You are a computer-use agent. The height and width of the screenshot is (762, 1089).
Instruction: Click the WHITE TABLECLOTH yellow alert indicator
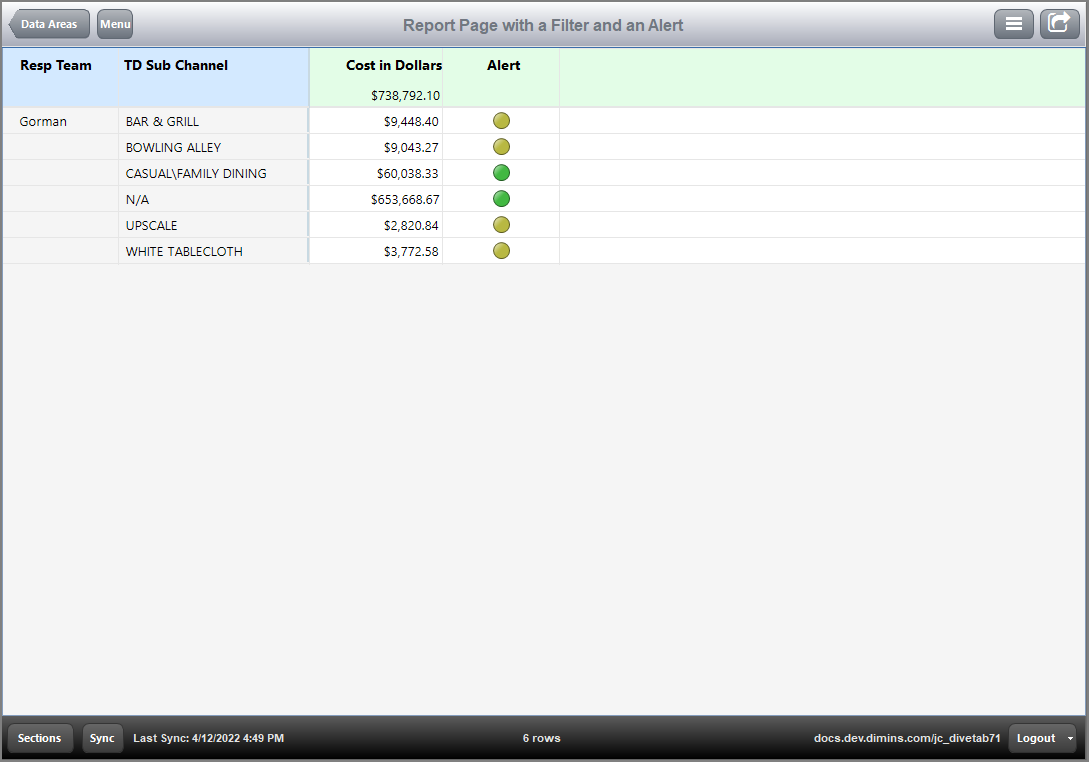(501, 251)
